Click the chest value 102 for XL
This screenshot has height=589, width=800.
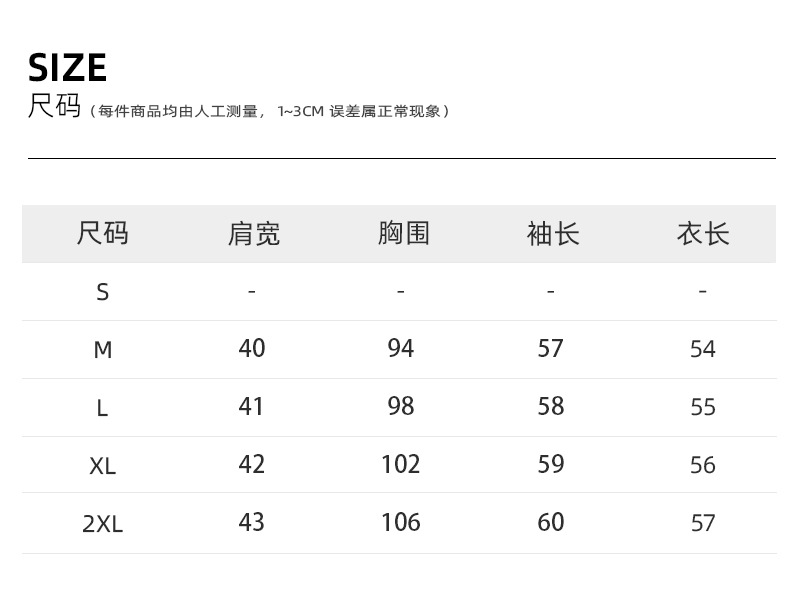pos(401,464)
